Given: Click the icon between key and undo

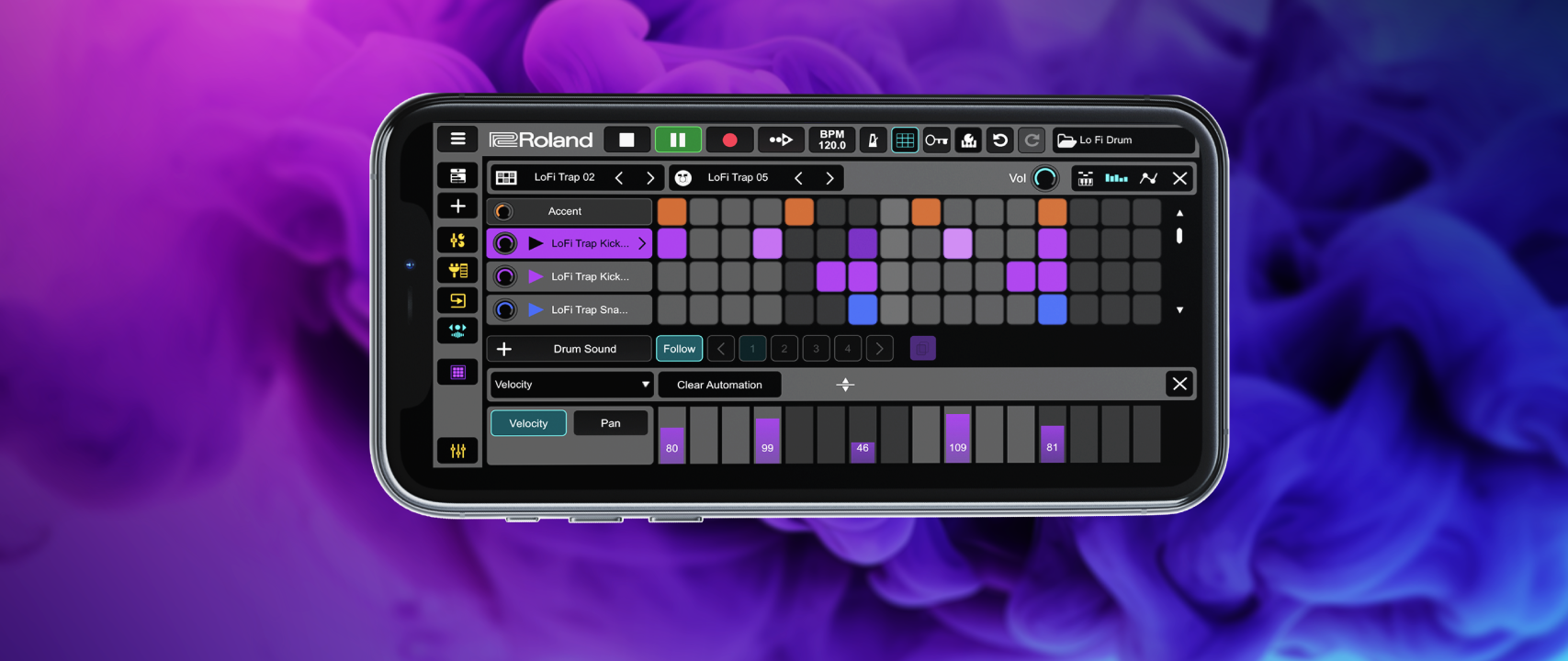Looking at the screenshot, I should [x=968, y=140].
